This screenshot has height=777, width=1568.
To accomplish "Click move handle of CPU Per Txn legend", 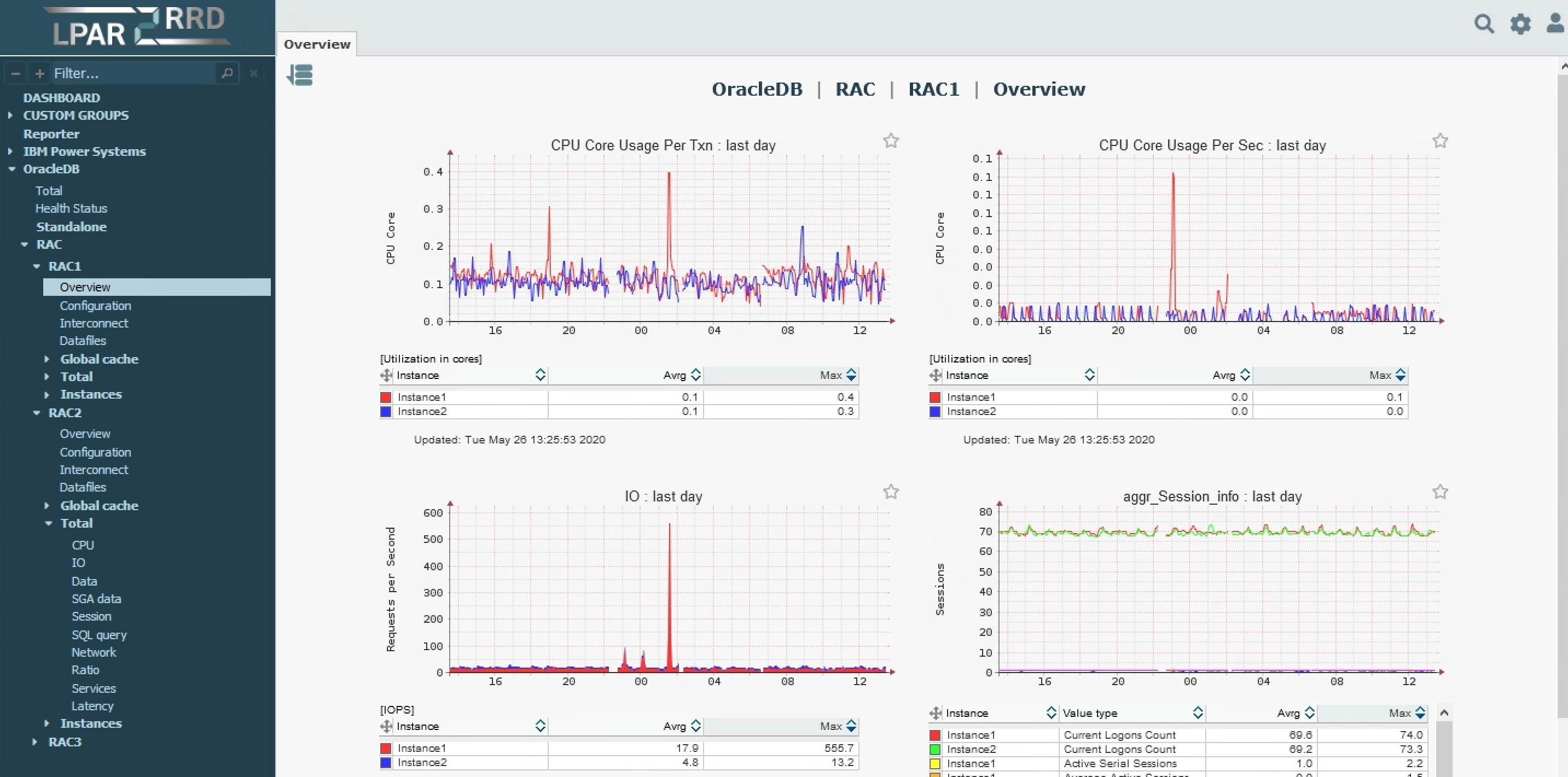I will click(386, 376).
